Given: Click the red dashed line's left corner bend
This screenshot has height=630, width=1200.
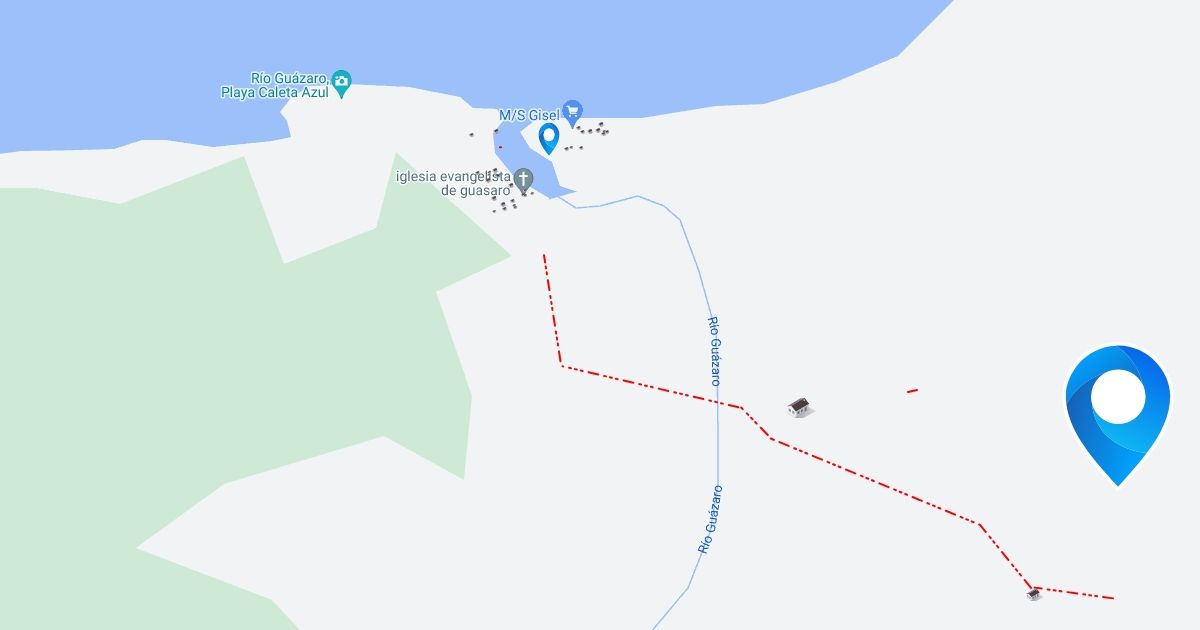Looking at the screenshot, I should [x=561, y=365].
